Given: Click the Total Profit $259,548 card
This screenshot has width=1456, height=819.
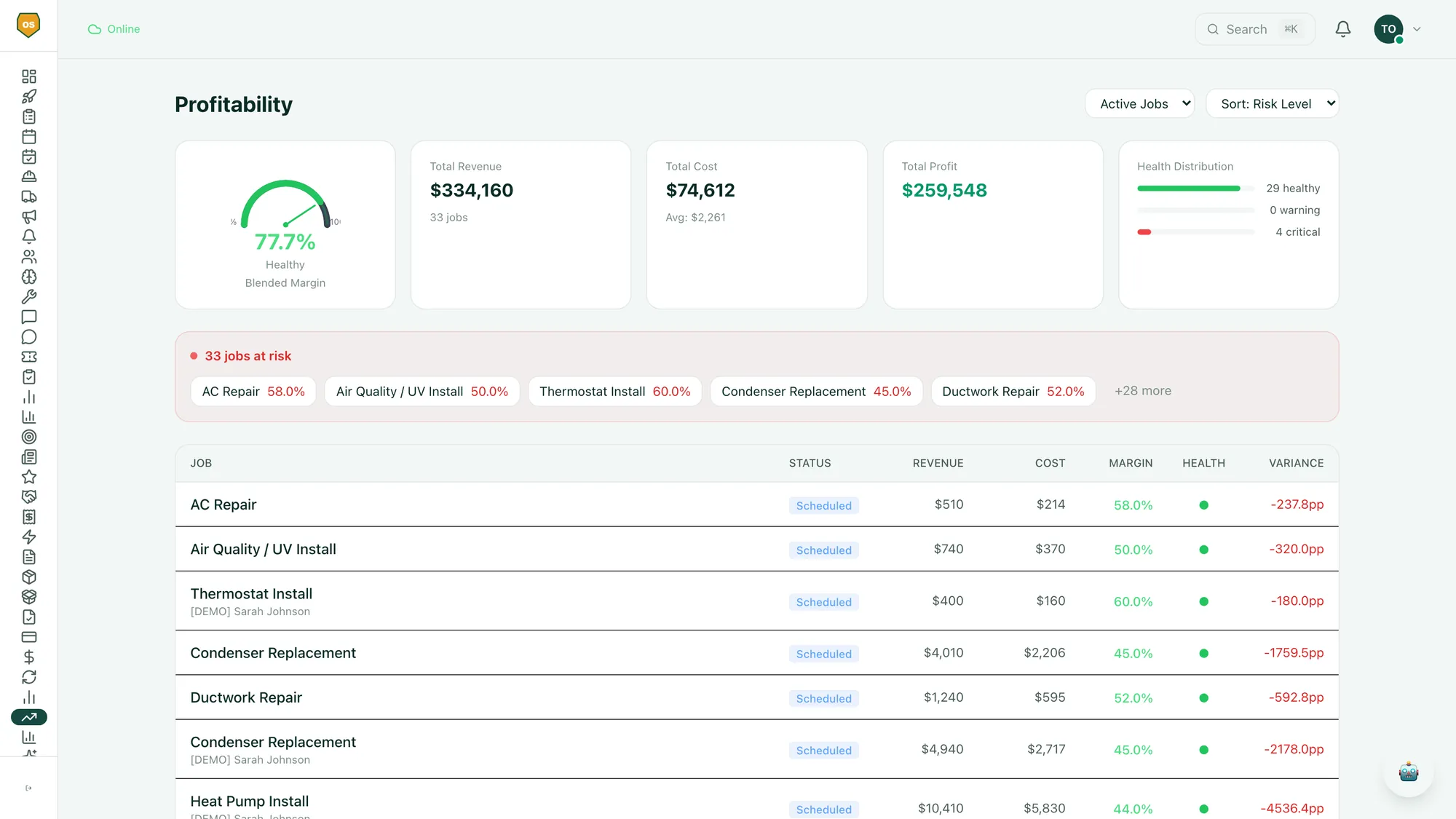Looking at the screenshot, I should click(x=993, y=224).
